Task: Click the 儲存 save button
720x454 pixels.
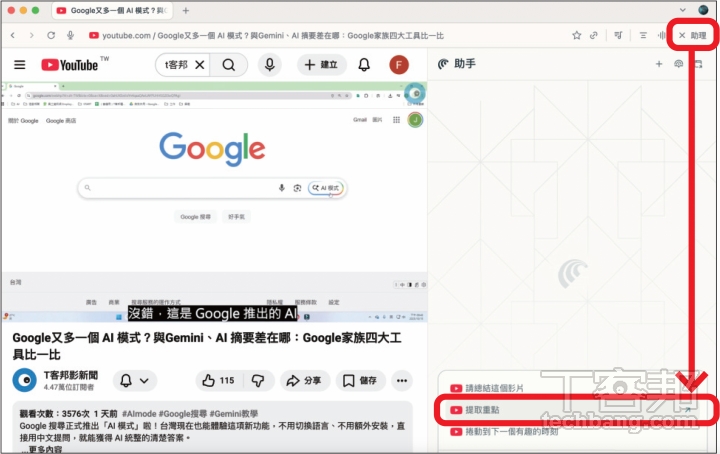Action: click(x=360, y=381)
